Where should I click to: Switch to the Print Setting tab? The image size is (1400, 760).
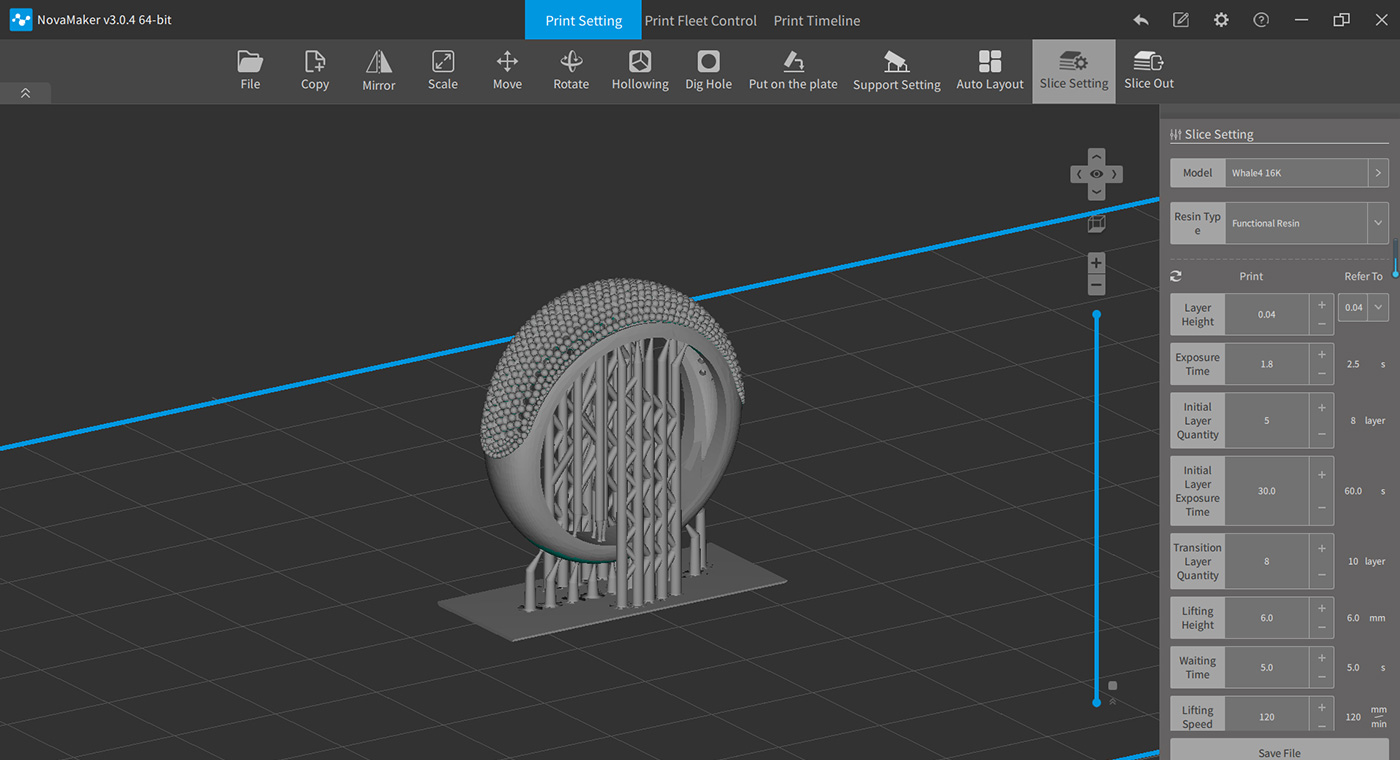(x=584, y=20)
